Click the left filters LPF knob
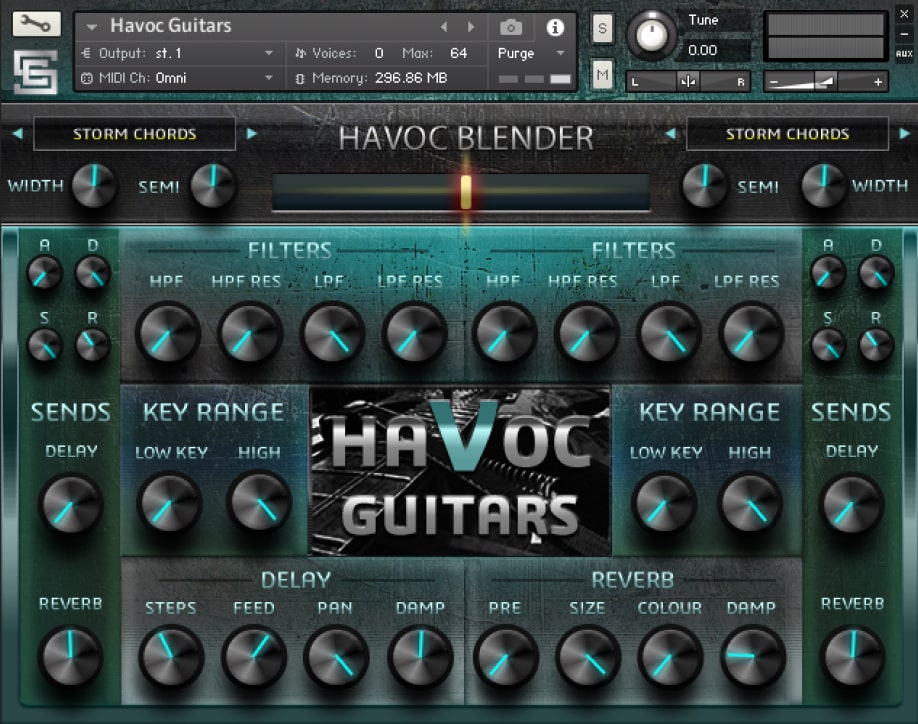This screenshot has width=918, height=724. coord(333,334)
